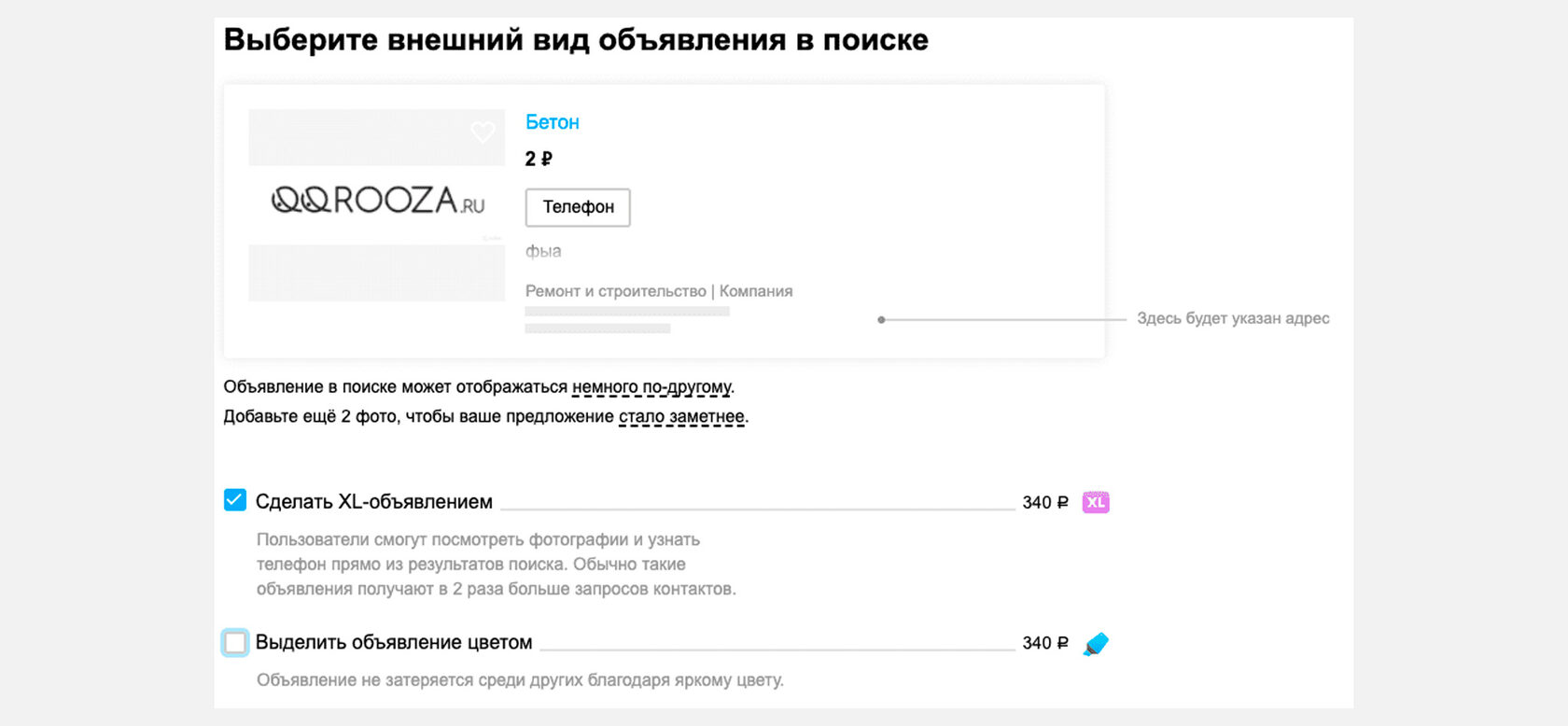Click the Выделить объявление цветом label text
This screenshot has width=1568, height=726.
(393, 643)
